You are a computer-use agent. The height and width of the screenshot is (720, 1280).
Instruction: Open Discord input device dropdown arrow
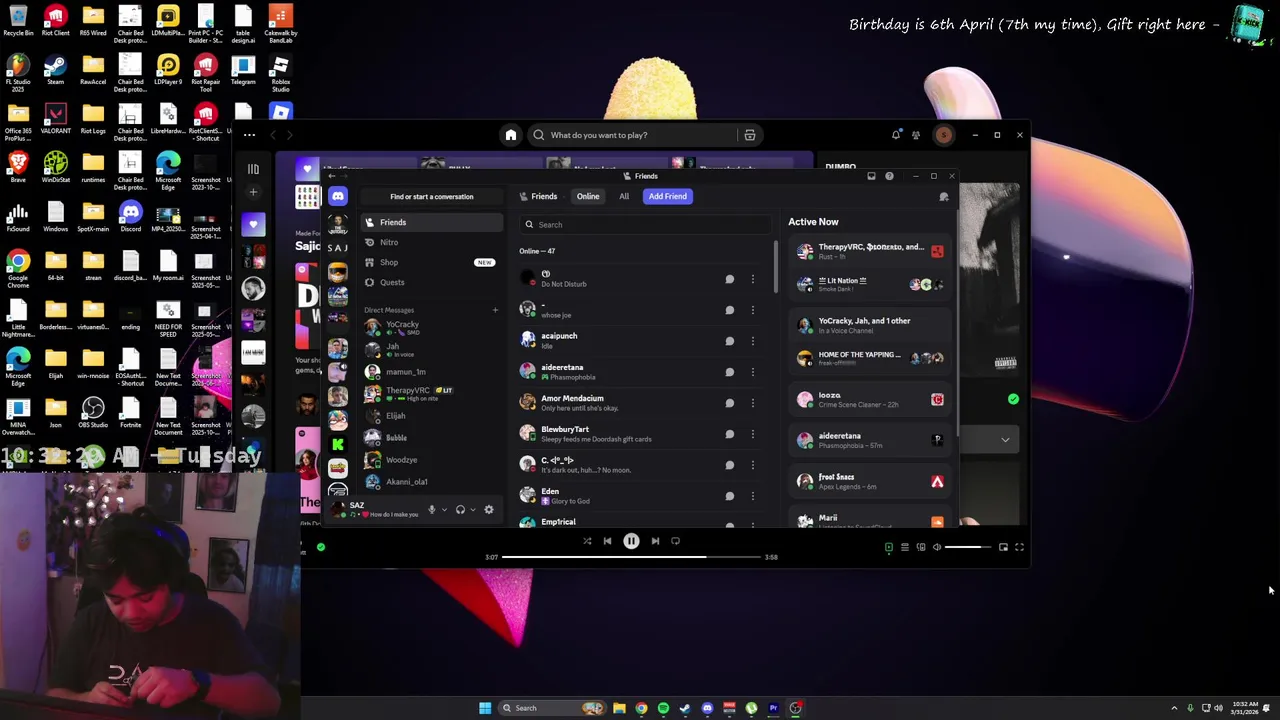444,510
